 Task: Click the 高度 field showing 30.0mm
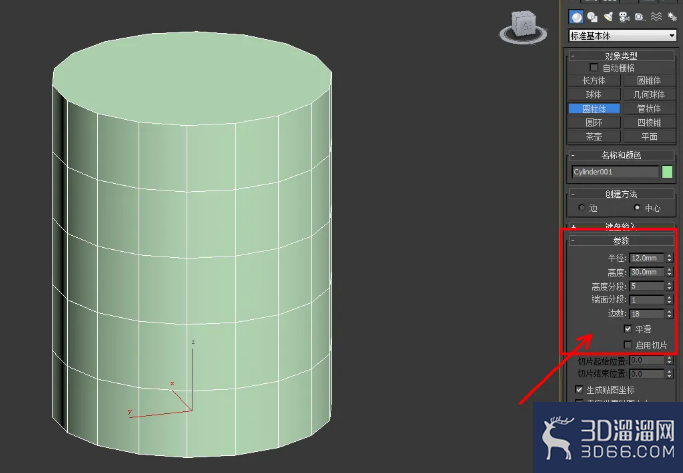tap(647, 272)
